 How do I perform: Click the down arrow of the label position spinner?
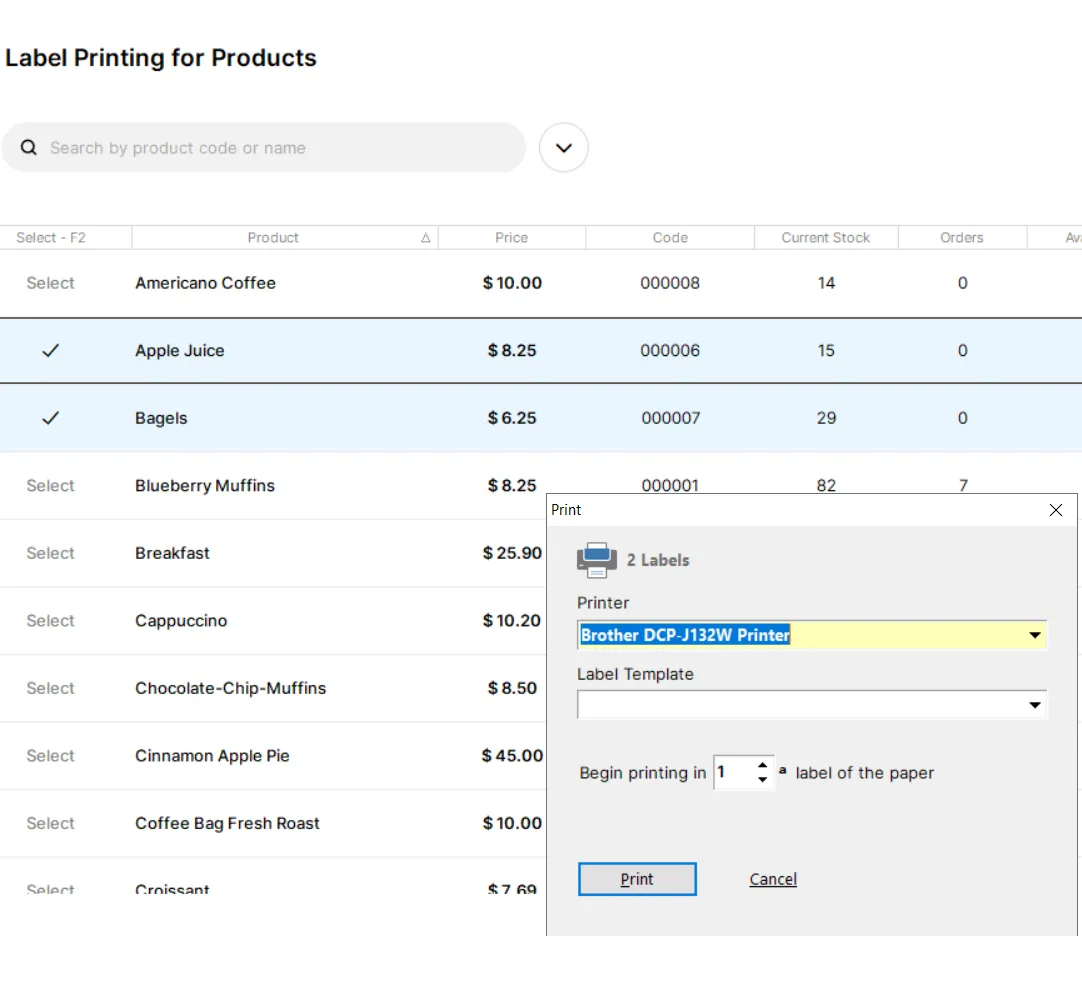click(x=762, y=778)
